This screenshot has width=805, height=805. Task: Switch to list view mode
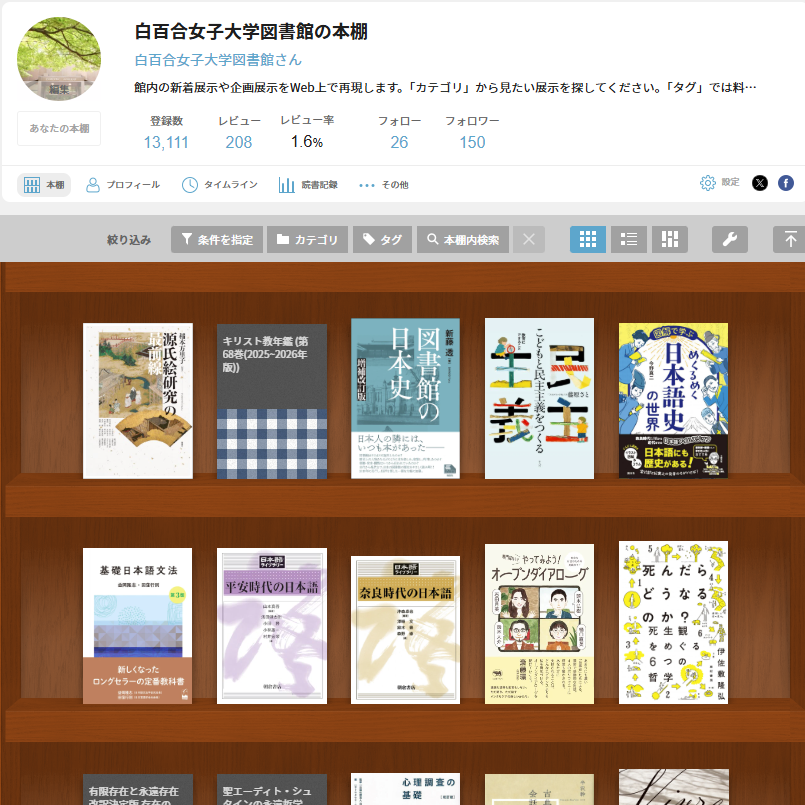point(628,239)
